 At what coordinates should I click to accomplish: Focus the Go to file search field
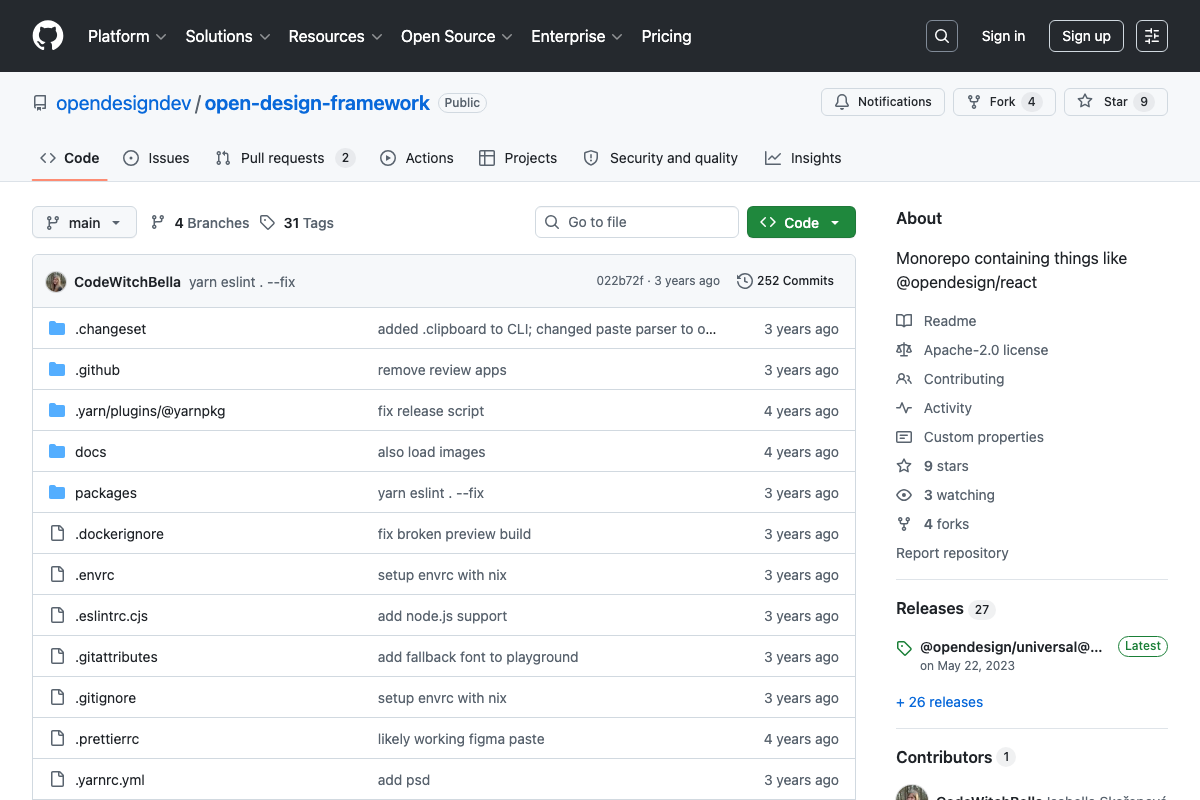(637, 222)
